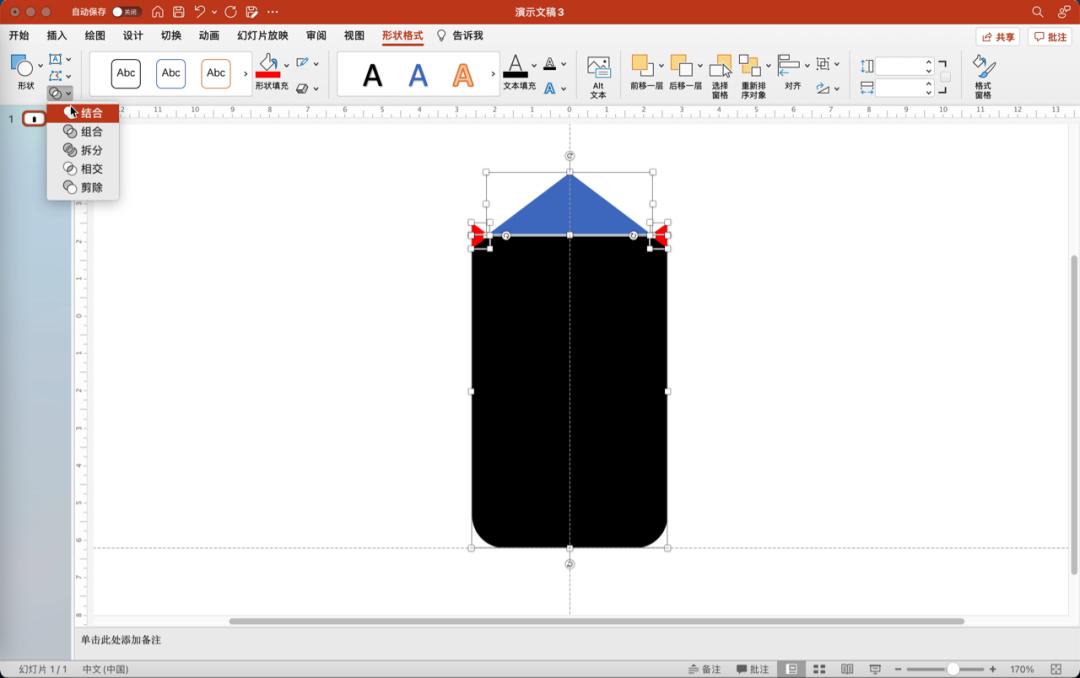
Task: Click the notes area 单击此处添加备注
Action: (121, 640)
